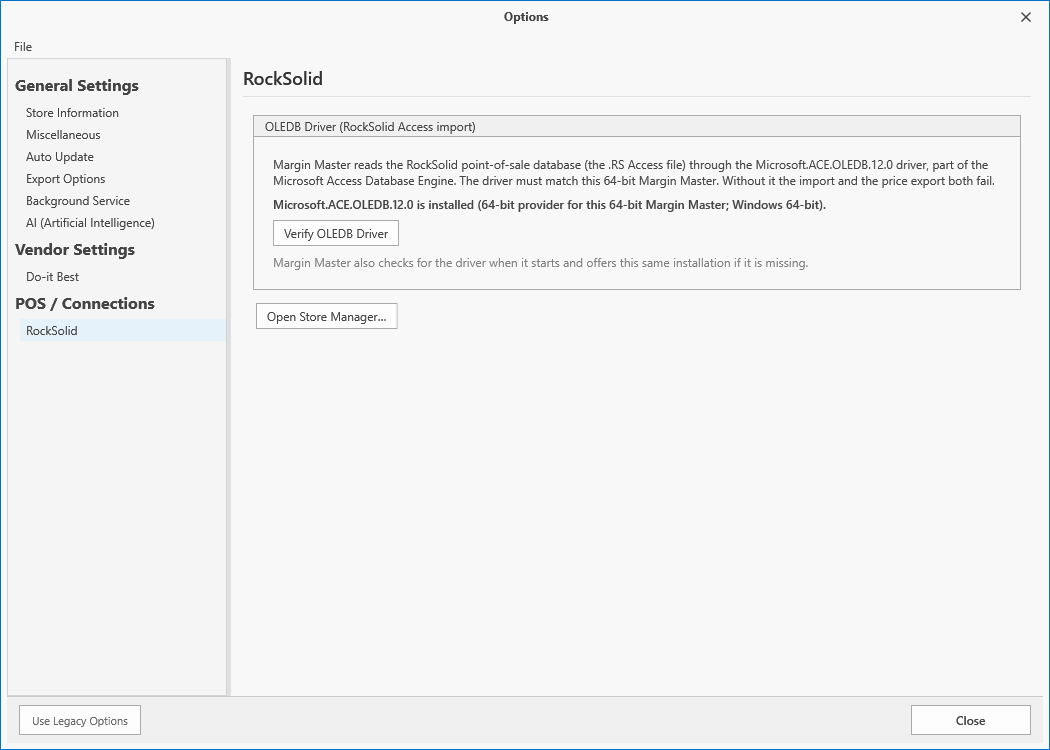Screen dimensions: 1050x750
Task: Click the bold driver installed status text
Action: click(x=549, y=205)
